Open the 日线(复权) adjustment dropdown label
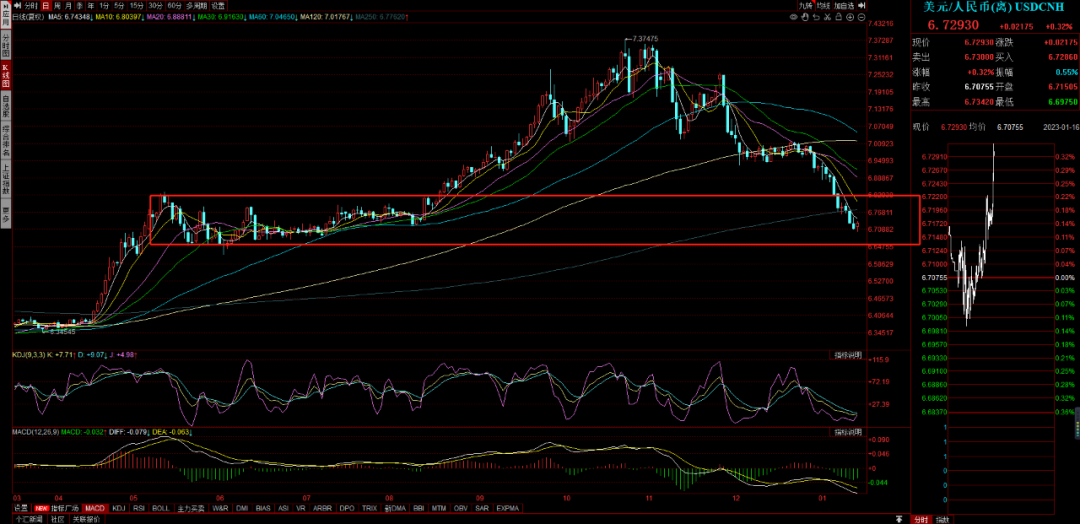Image resolution: width=1080 pixels, height=524 pixels. [x=28, y=16]
